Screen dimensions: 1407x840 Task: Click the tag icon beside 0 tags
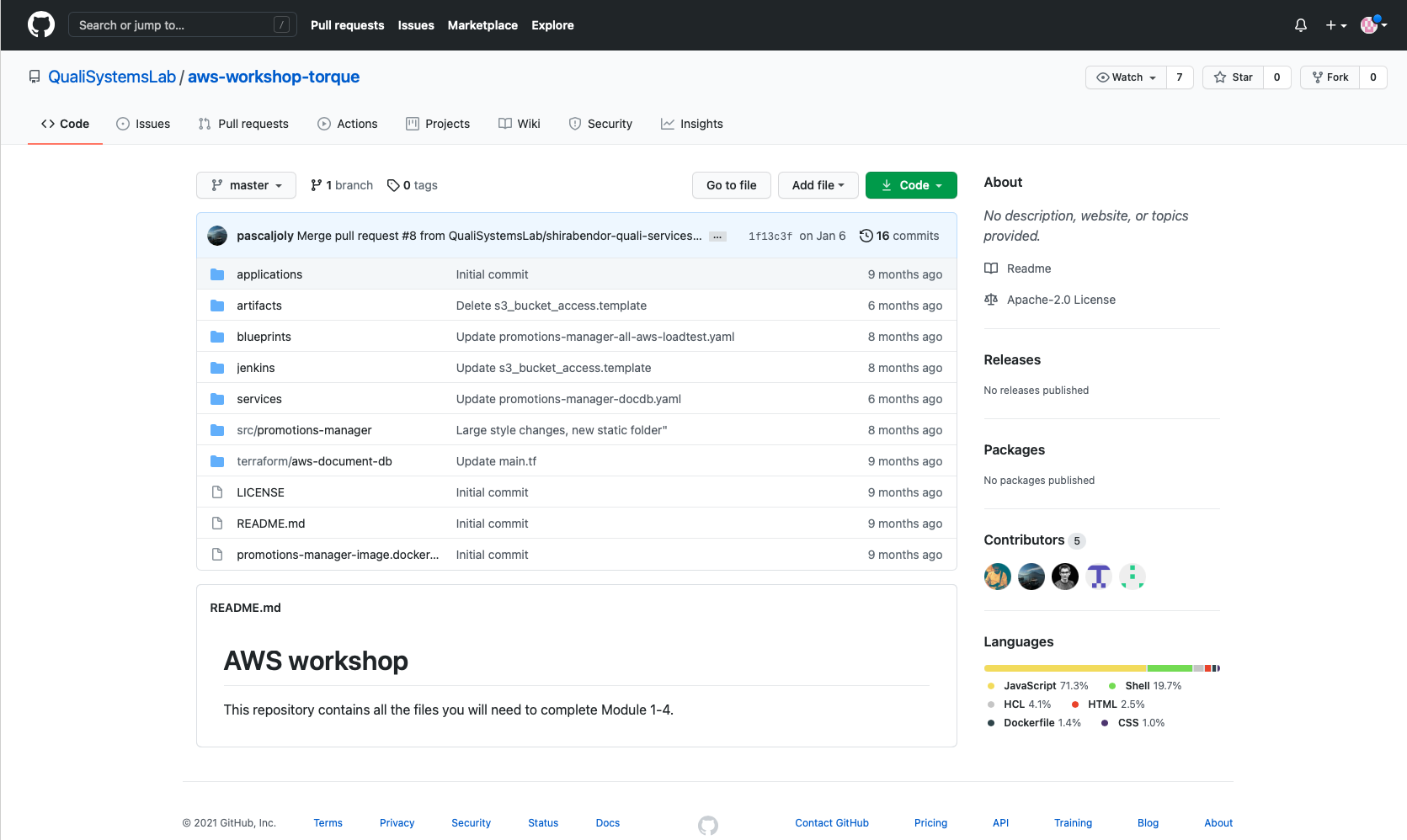click(x=393, y=185)
